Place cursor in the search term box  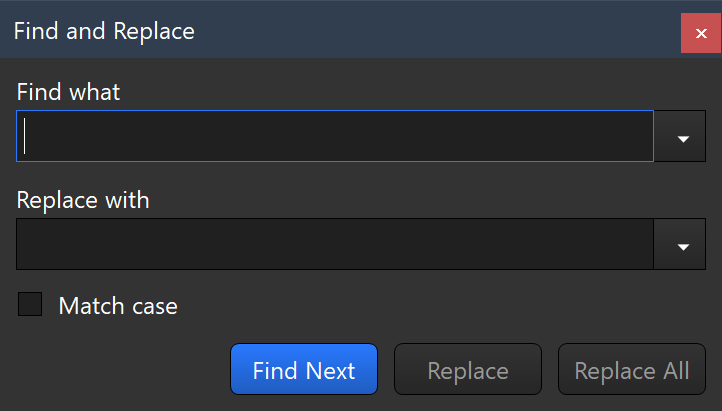pos(335,137)
